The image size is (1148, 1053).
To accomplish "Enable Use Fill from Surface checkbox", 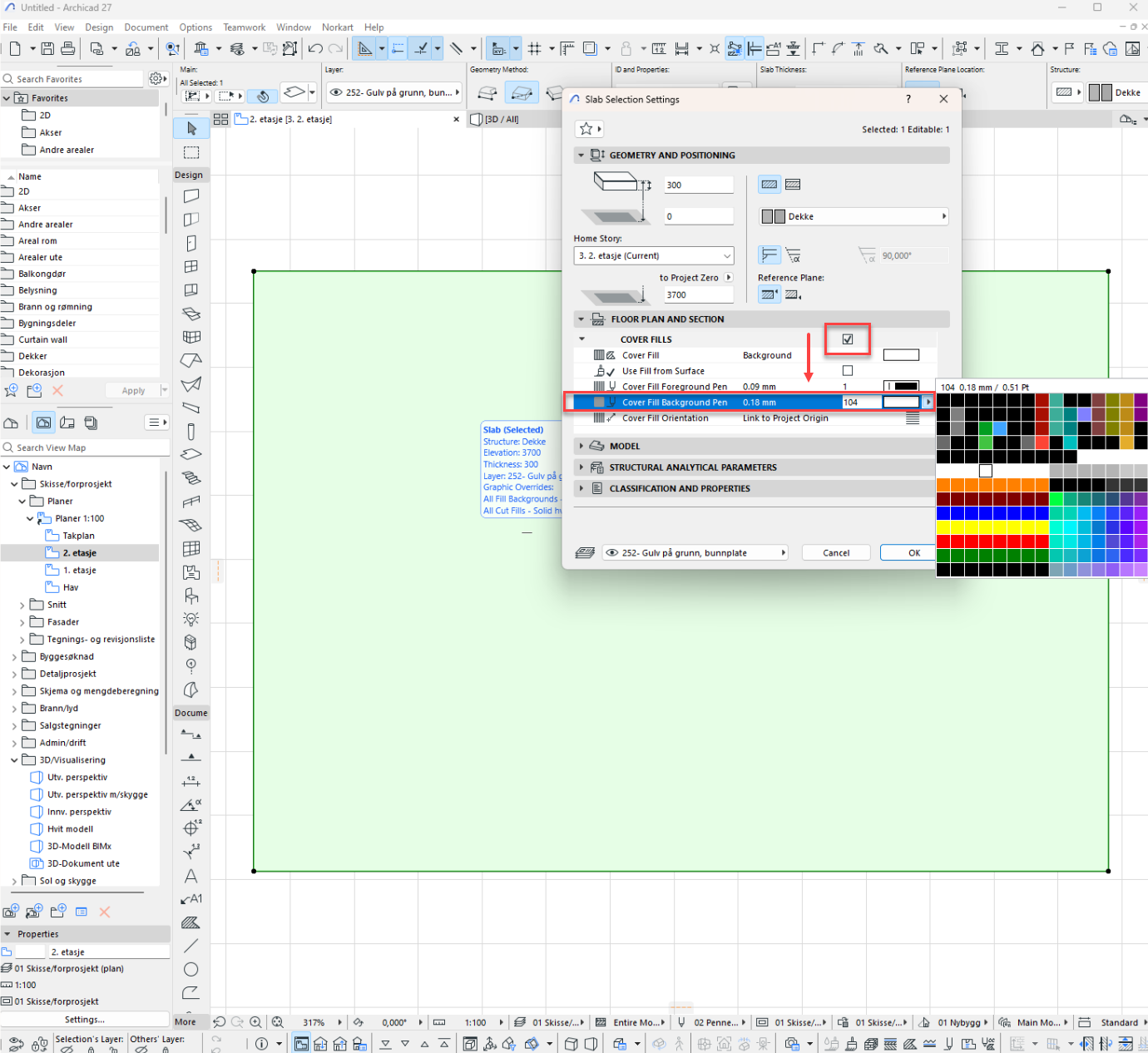I will [x=848, y=371].
